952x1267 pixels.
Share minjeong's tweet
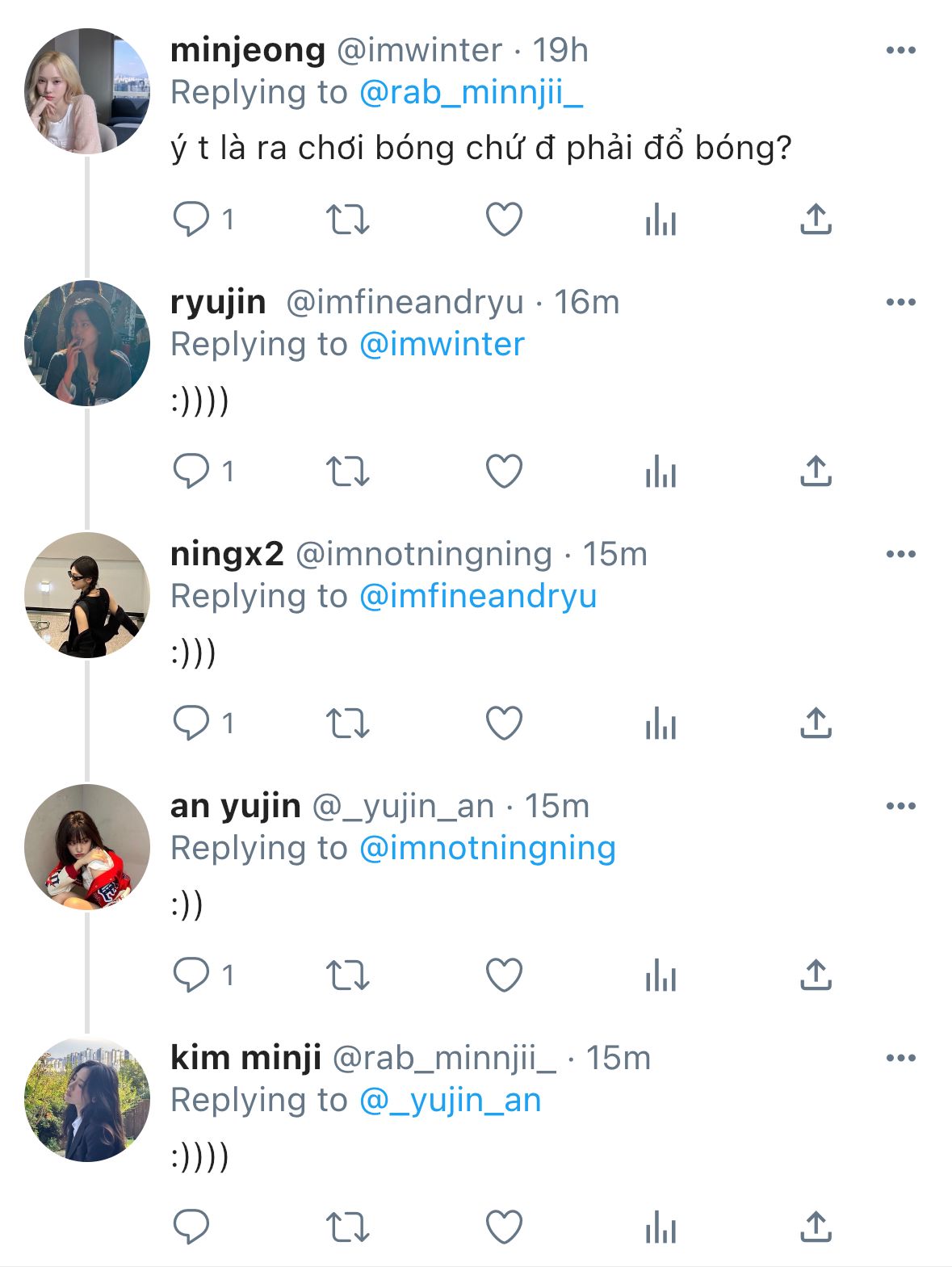coord(816,219)
